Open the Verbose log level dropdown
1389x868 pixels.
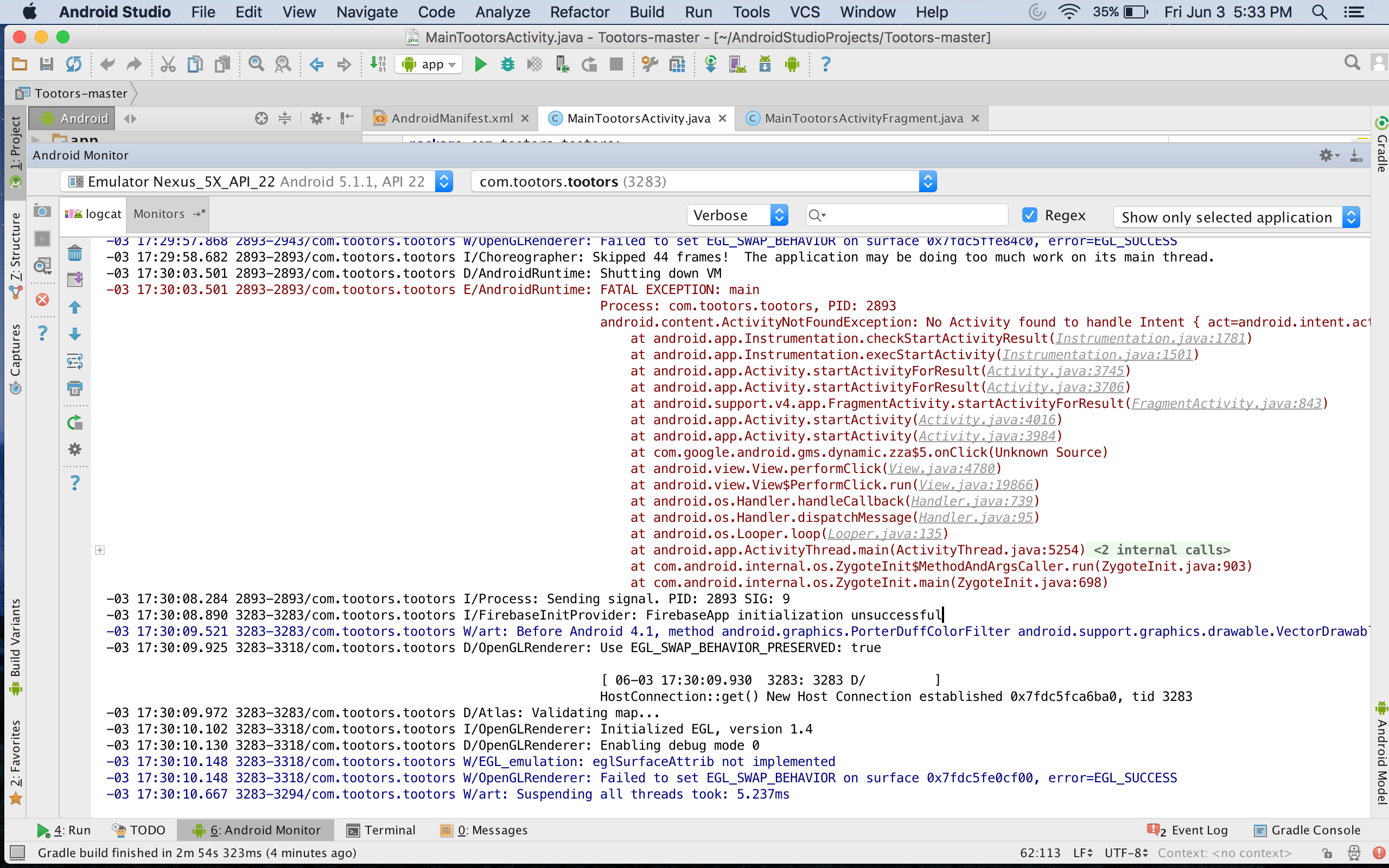(x=737, y=215)
